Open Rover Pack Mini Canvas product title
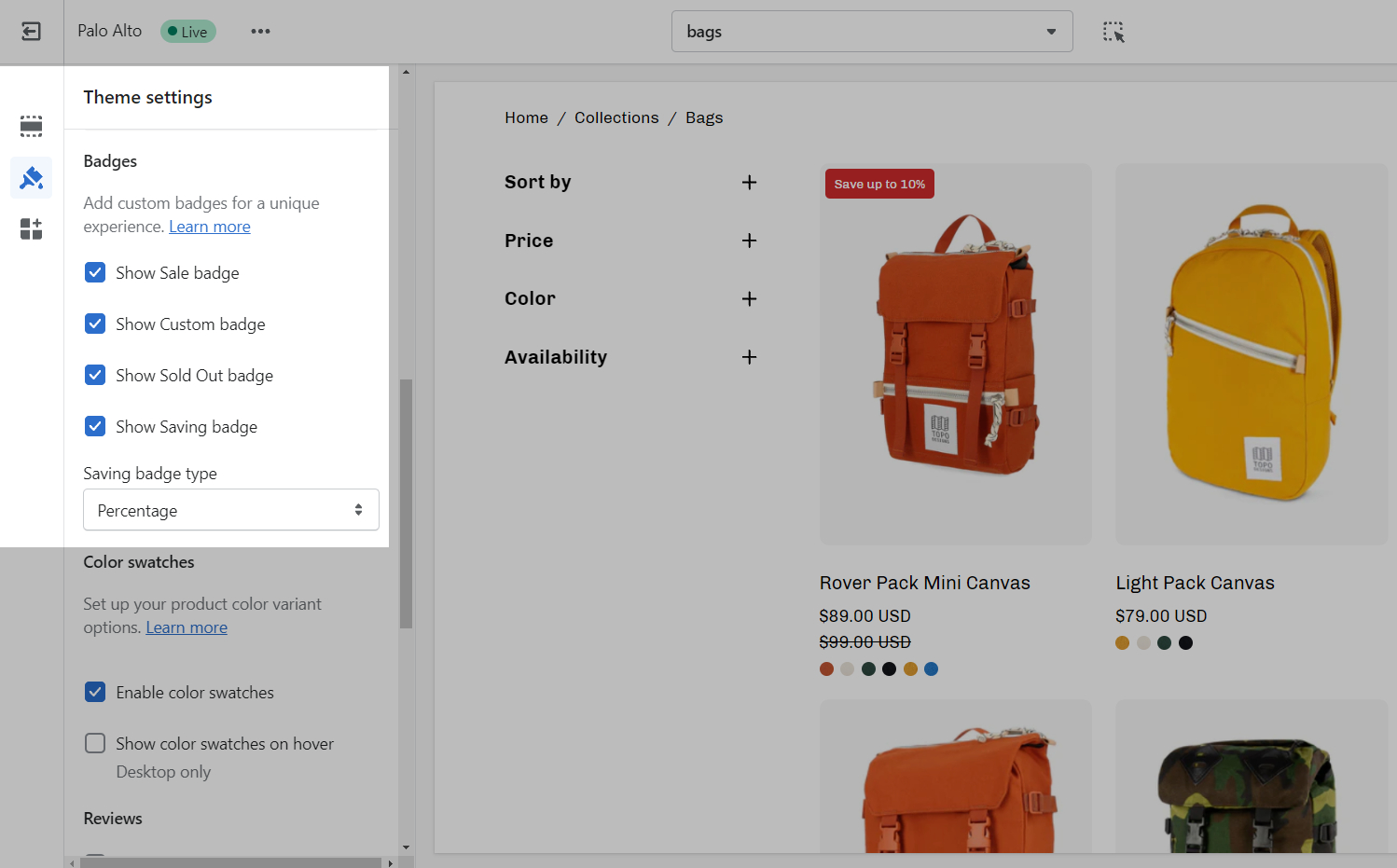The height and width of the screenshot is (868, 1397). point(924,583)
